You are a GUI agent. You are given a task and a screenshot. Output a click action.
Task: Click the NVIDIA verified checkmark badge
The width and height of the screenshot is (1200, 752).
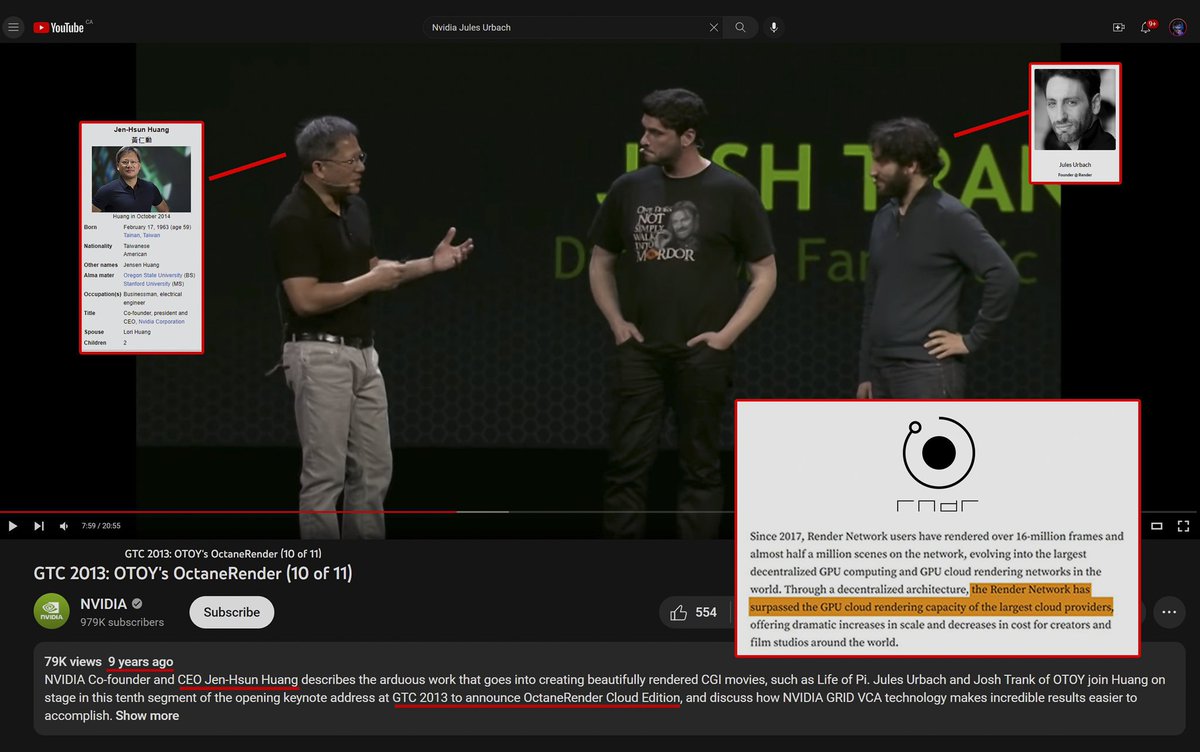pyautogui.click(x=137, y=604)
